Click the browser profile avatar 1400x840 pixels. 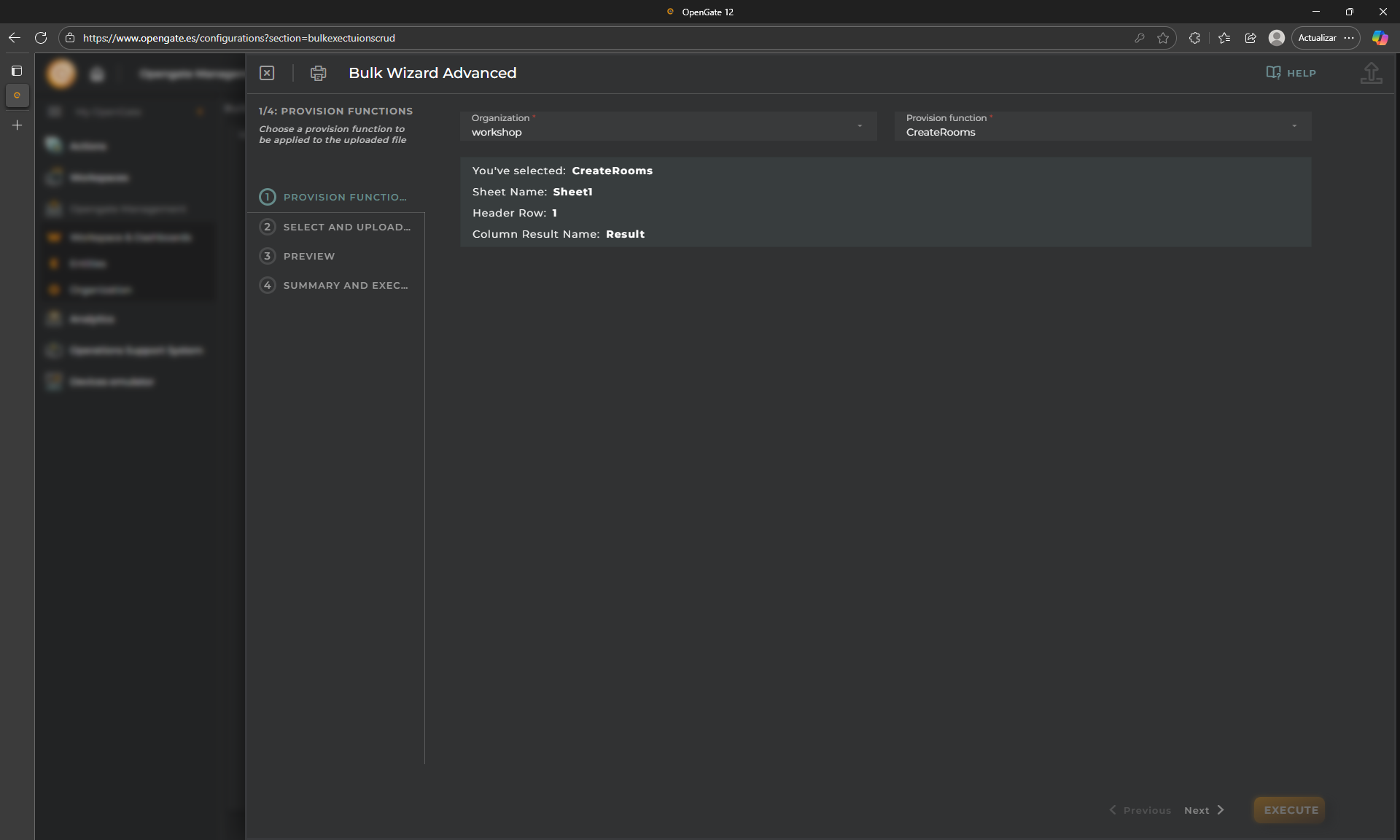click(1276, 38)
